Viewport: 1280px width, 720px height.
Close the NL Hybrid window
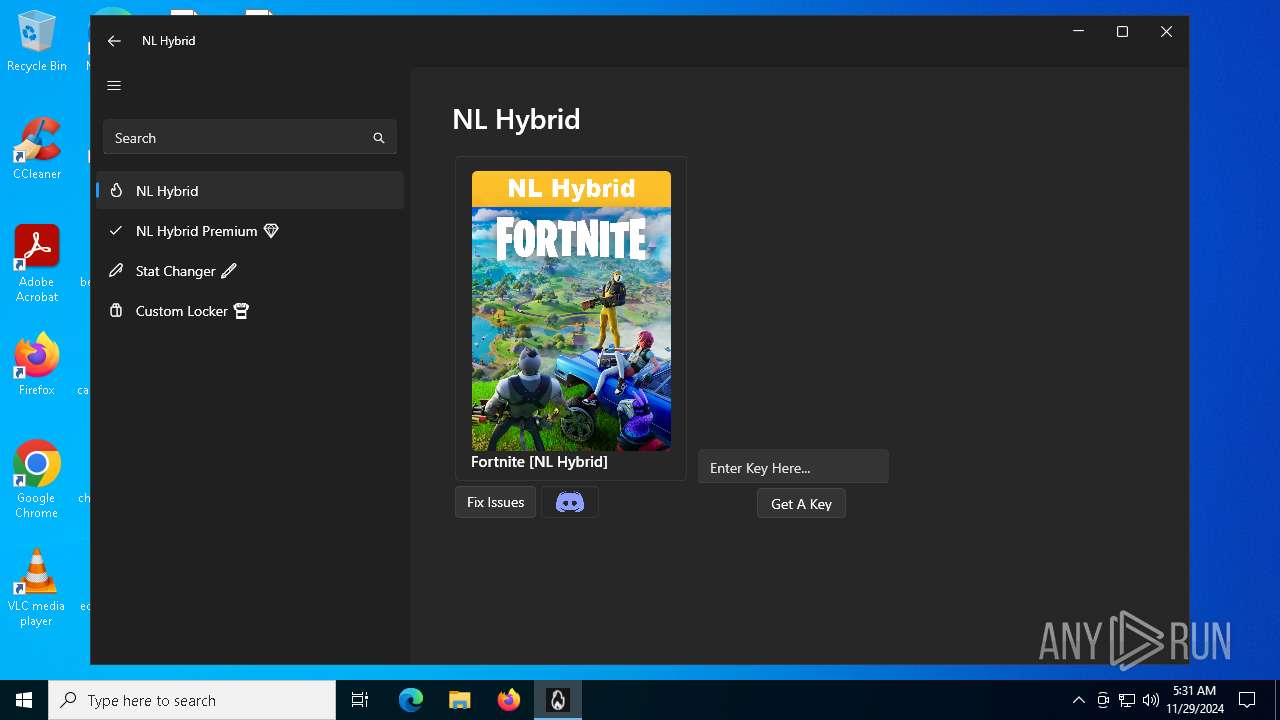click(1166, 32)
